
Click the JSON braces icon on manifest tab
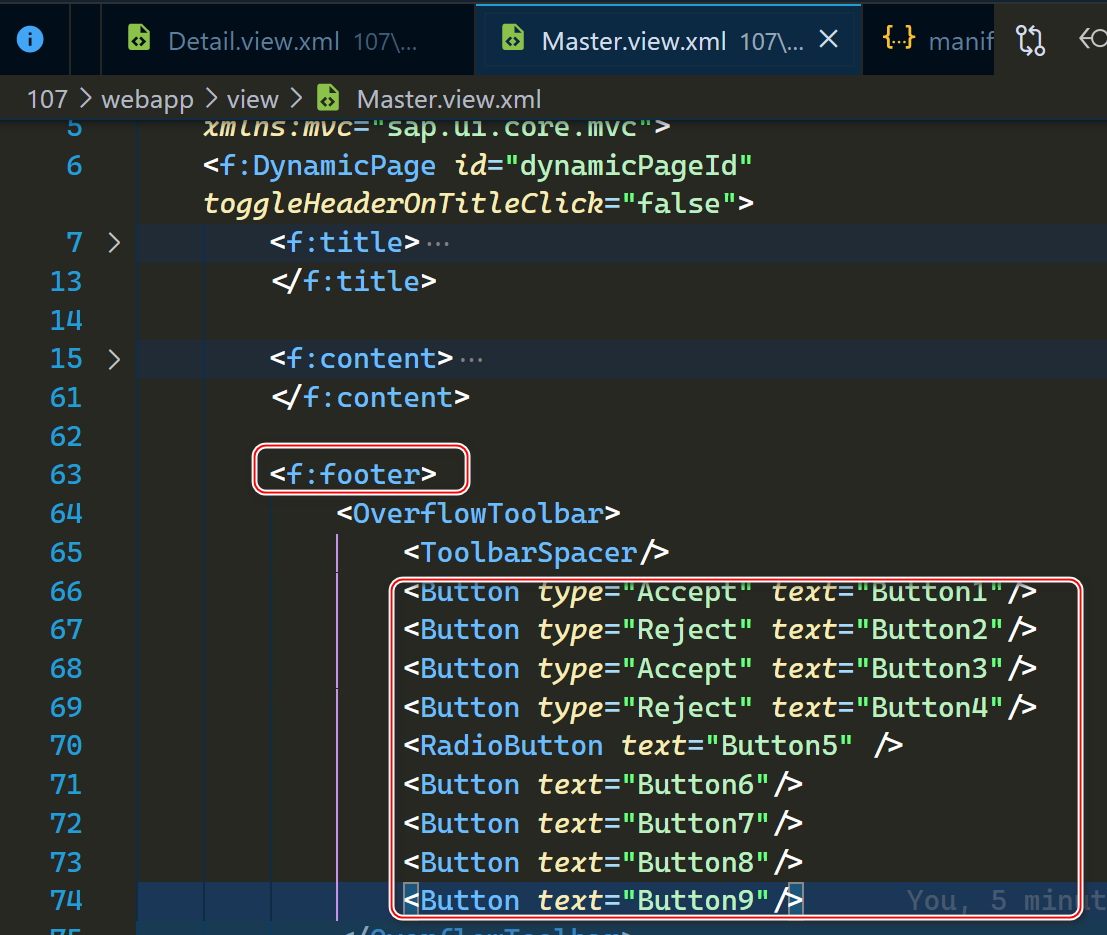coord(899,39)
